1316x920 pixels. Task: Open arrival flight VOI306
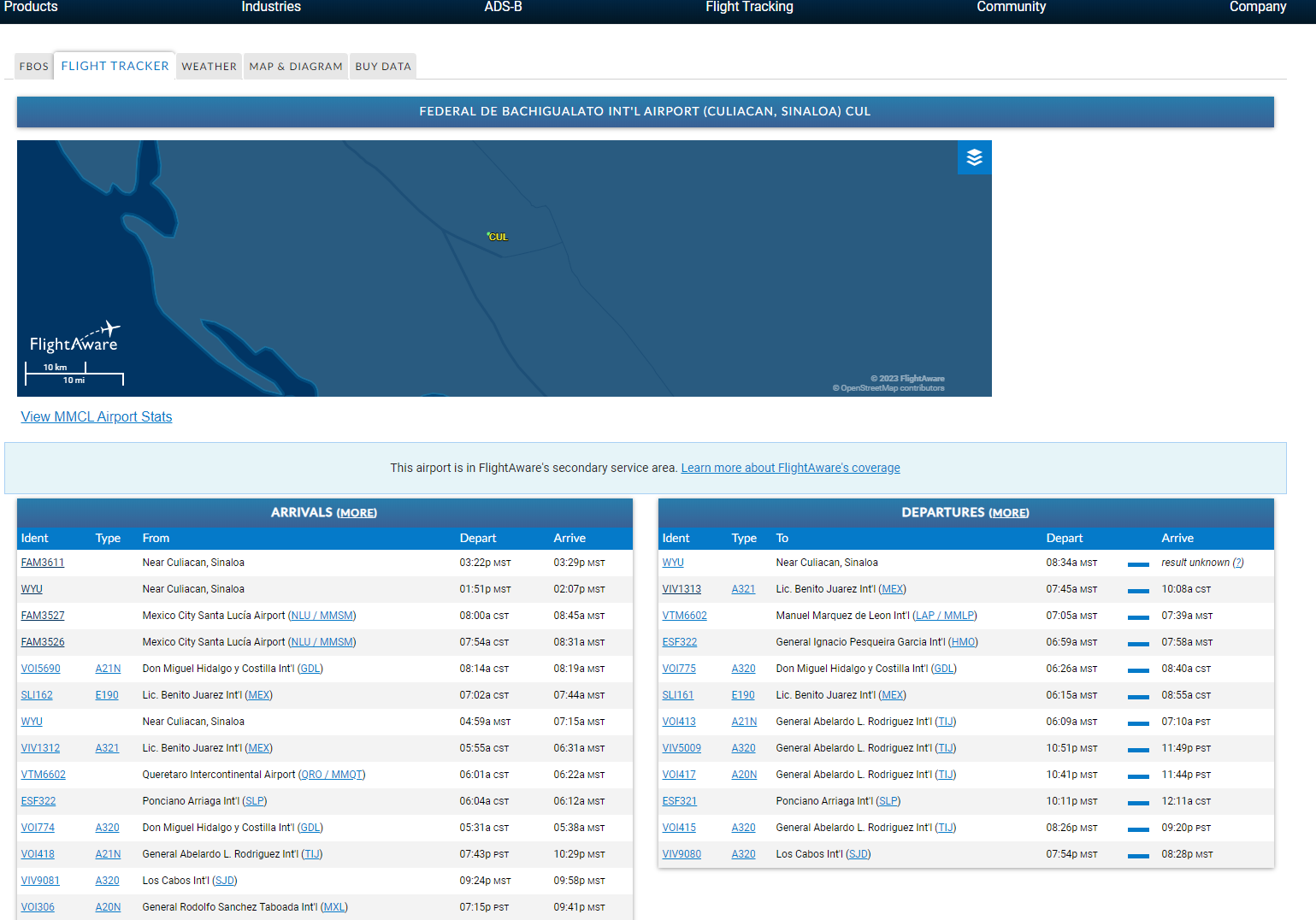[x=38, y=907]
